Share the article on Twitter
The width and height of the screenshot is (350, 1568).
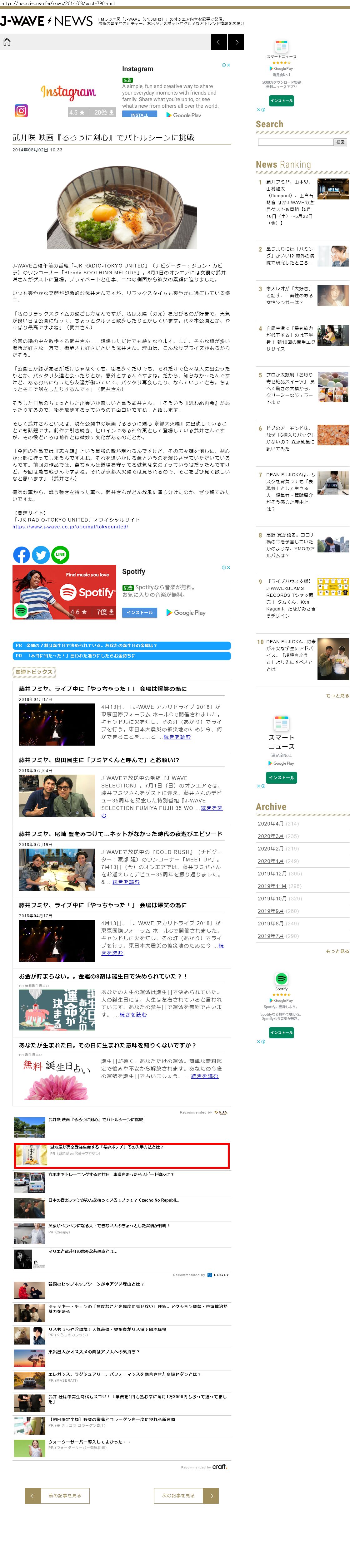(41, 555)
